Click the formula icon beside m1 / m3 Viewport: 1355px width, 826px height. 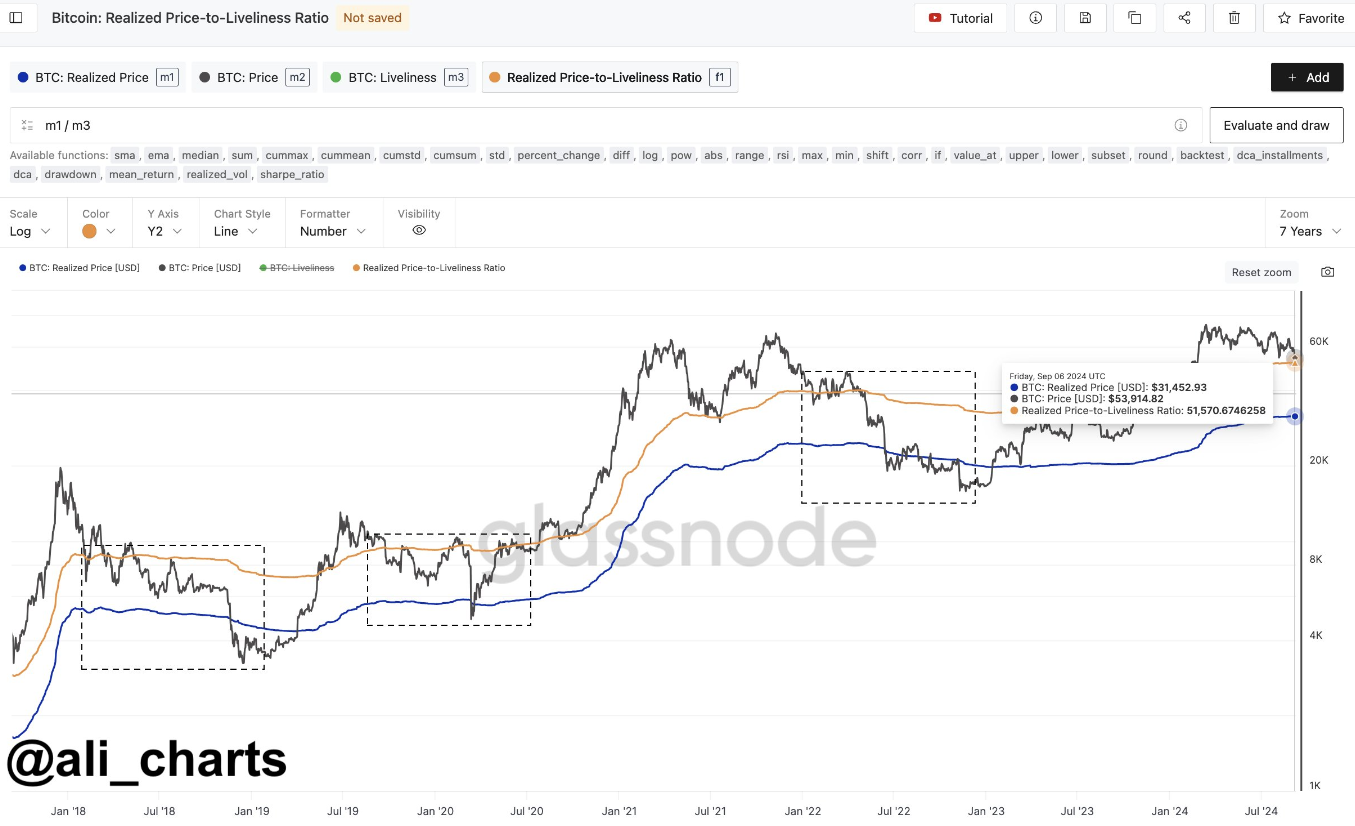click(27, 125)
